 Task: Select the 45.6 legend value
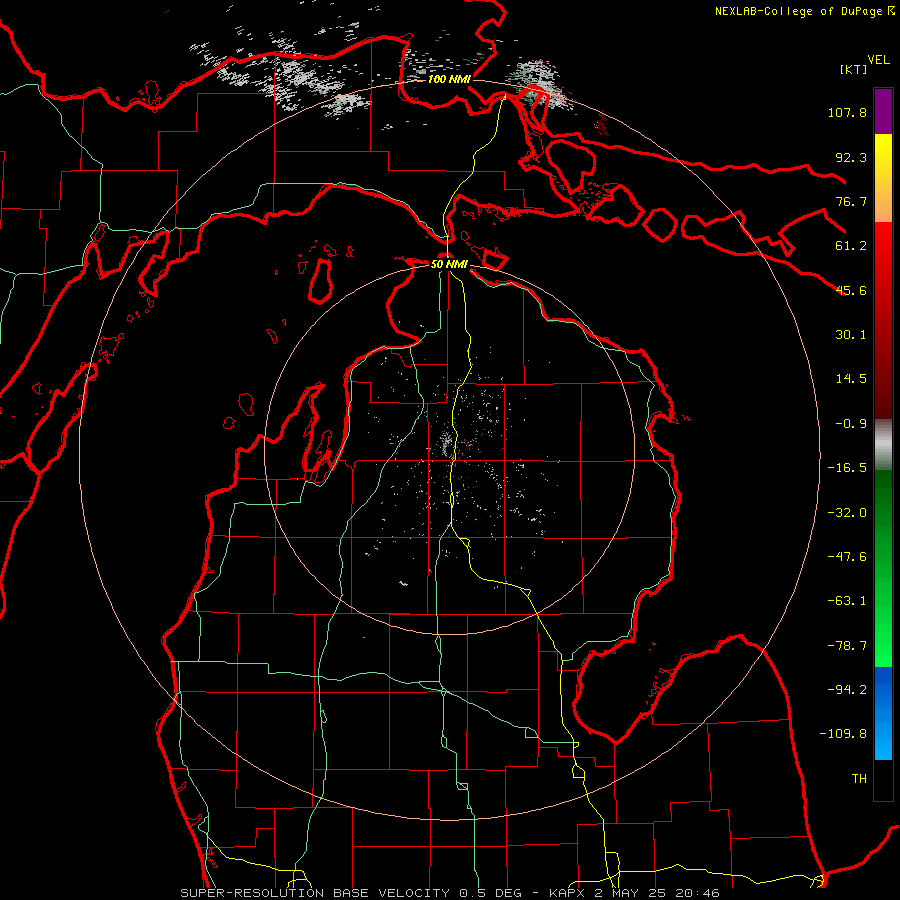pos(851,290)
